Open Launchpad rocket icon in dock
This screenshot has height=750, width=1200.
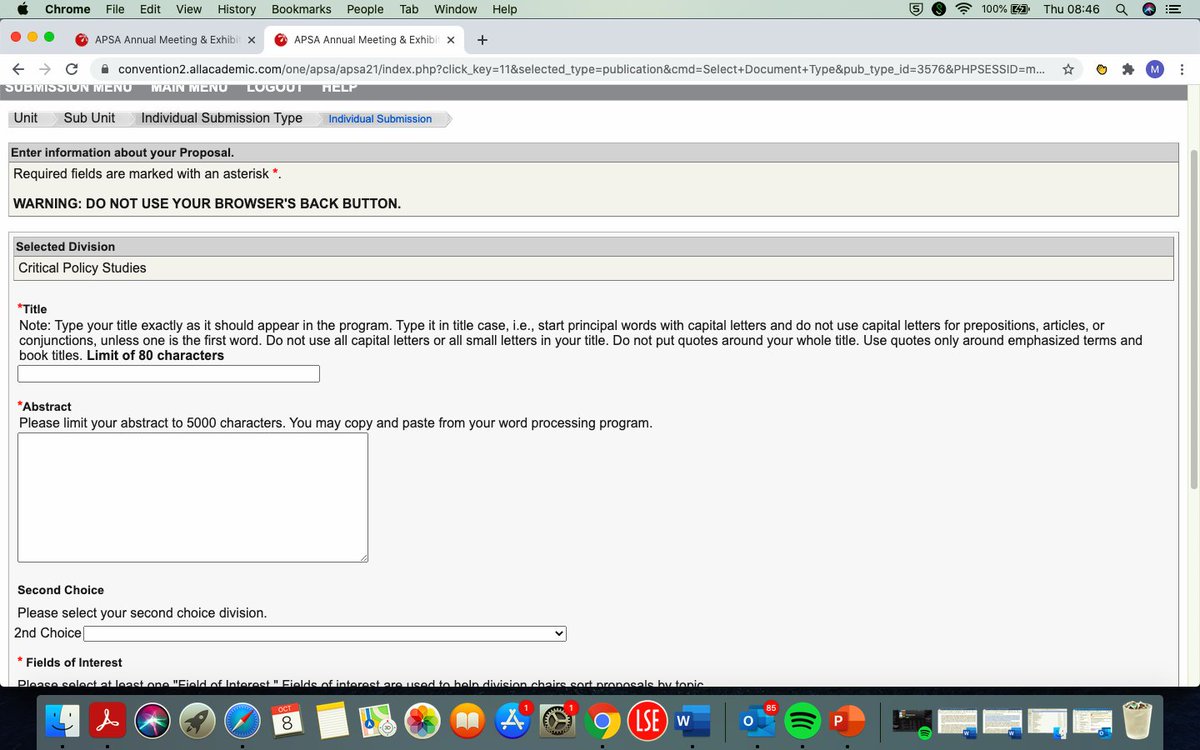[x=198, y=721]
